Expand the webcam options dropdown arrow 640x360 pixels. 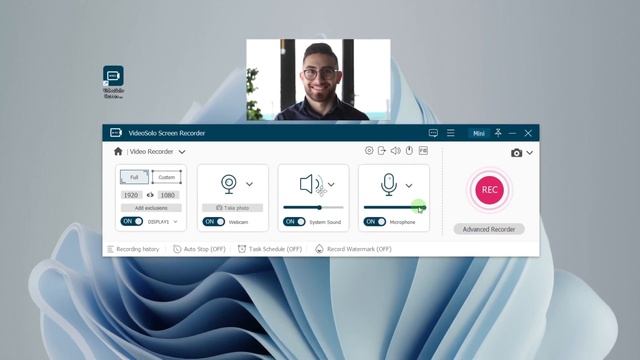(249, 184)
